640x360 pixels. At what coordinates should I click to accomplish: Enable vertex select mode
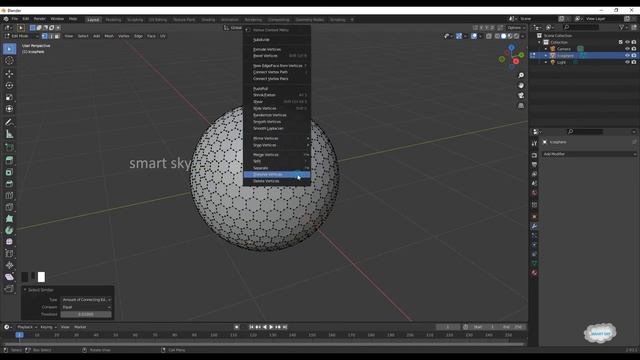click(x=44, y=36)
